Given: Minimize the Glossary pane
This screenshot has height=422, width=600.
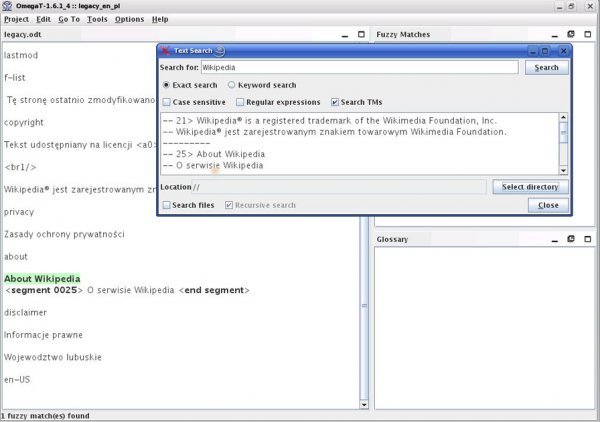Looking at the screenshot, I should coord(557,240).
